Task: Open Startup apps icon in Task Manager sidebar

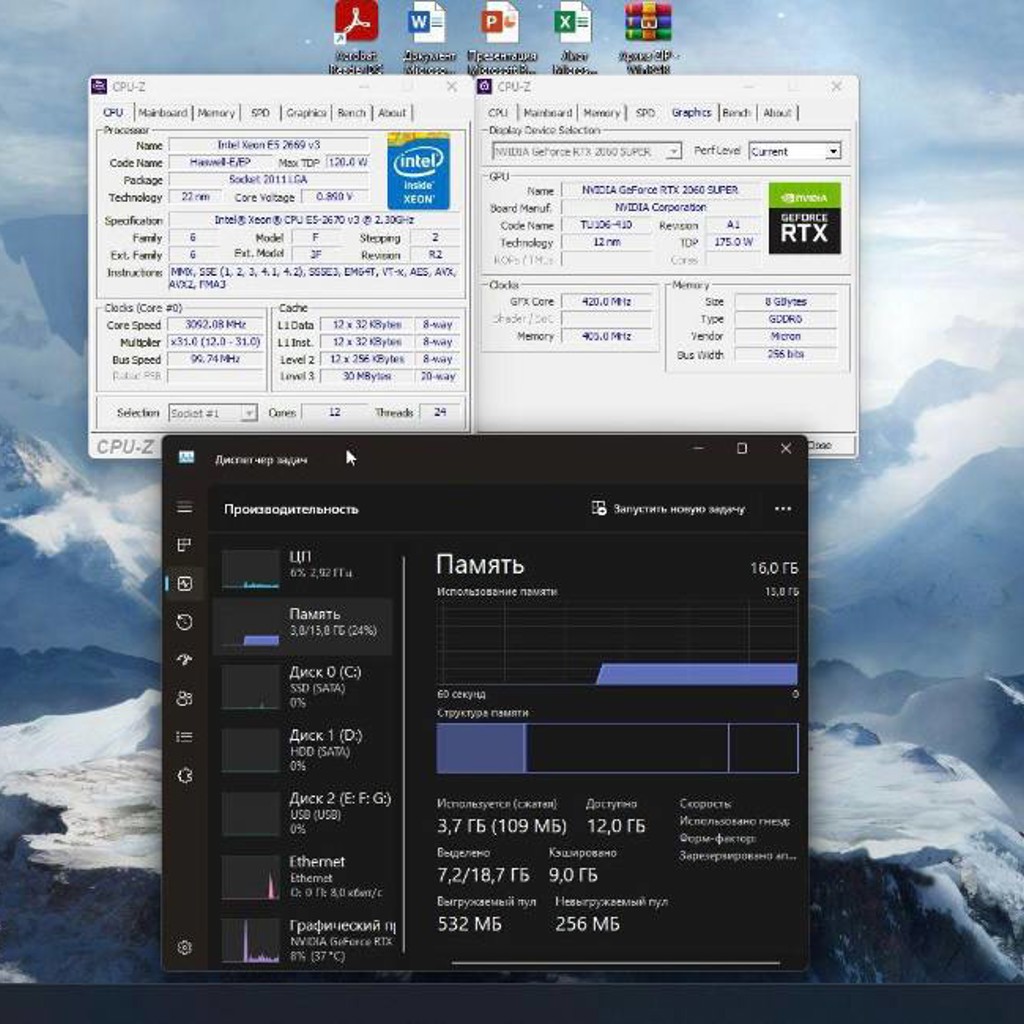Action: [x=185, y=660]
